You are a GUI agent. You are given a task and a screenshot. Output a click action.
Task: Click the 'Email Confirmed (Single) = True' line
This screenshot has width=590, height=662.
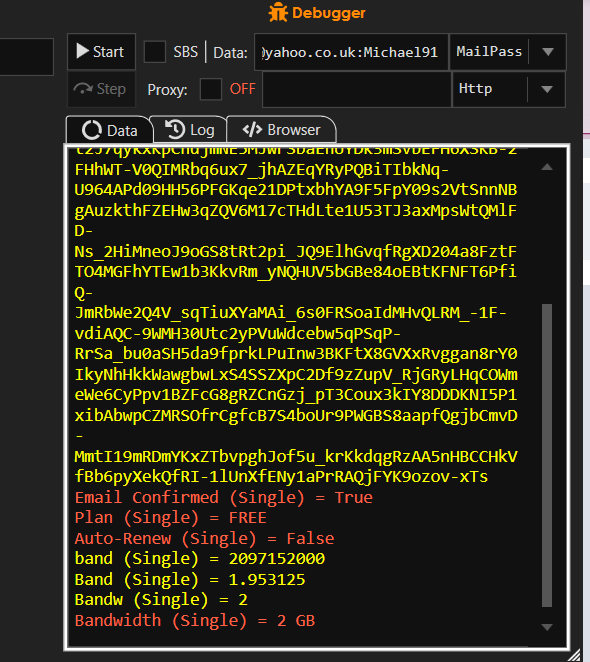(x=223, y=497)
